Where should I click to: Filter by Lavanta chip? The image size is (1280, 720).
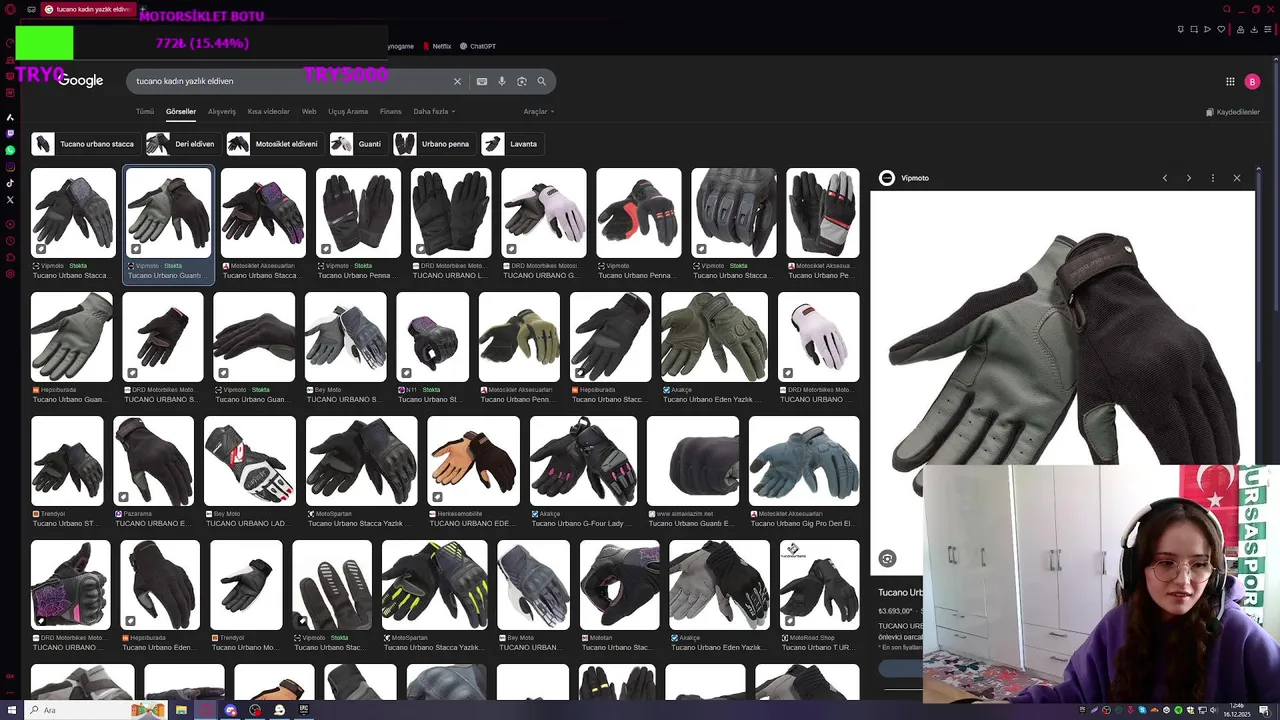pos(511,144)
